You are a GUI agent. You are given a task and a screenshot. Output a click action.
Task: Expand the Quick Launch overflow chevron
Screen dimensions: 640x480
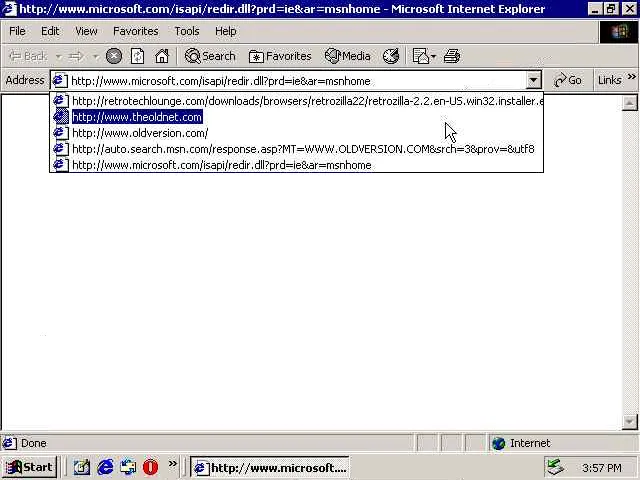pos(173,463)
